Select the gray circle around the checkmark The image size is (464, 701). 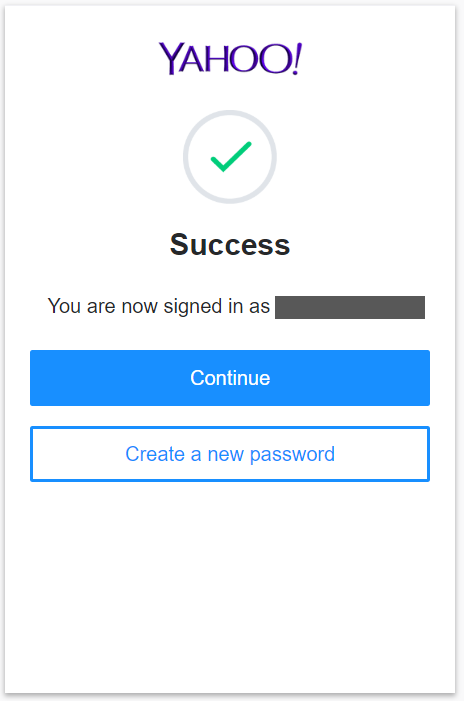230,157
